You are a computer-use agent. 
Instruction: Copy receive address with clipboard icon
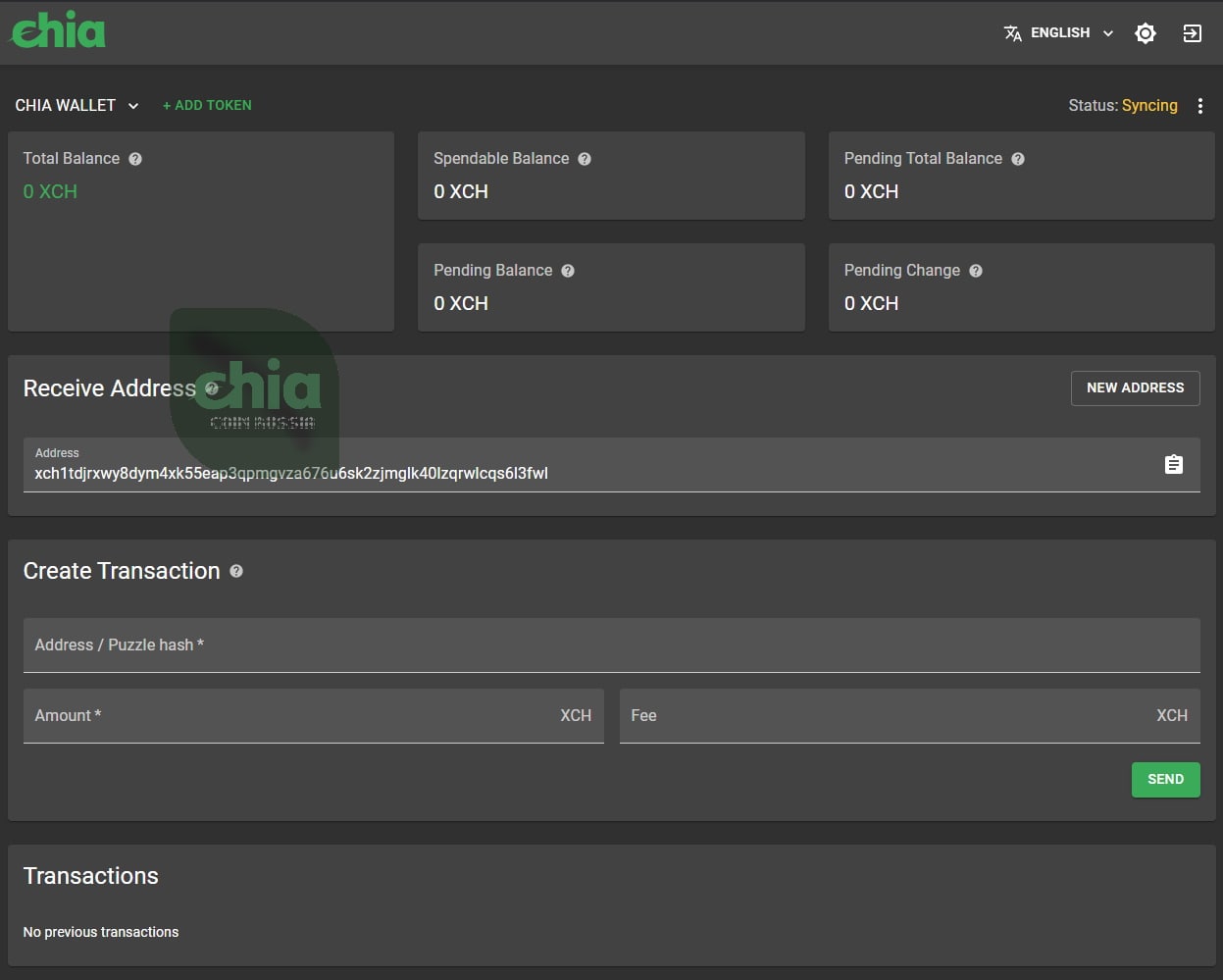(1174, 464)
